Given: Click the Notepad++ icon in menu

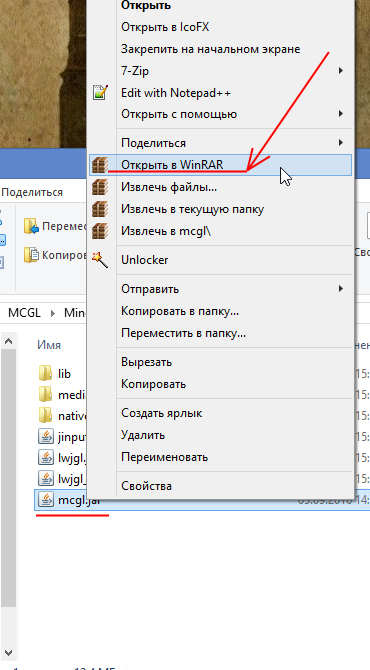Looking at the screenshot, I should tap(101, 92).
